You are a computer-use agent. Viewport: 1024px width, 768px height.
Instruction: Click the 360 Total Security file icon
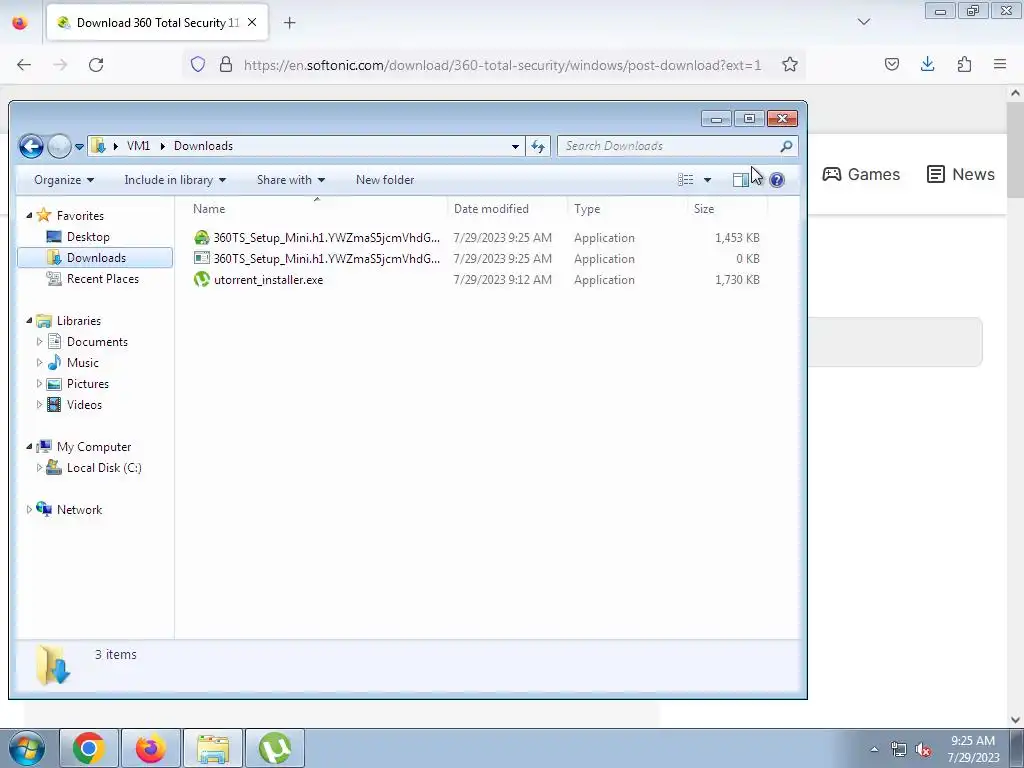[202, 238]
